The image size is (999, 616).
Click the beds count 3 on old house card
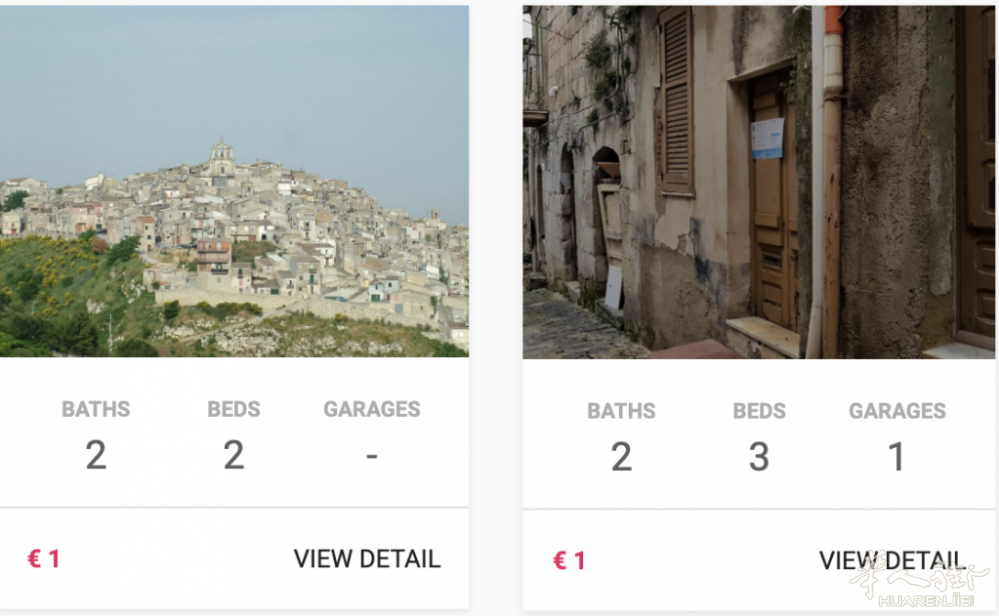click(759, 457)
